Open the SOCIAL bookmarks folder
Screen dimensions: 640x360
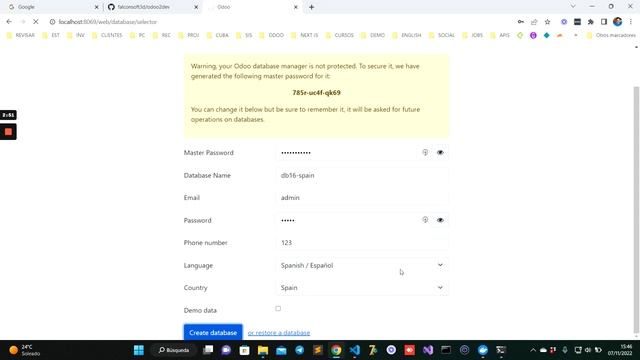[x=442, y=35]
